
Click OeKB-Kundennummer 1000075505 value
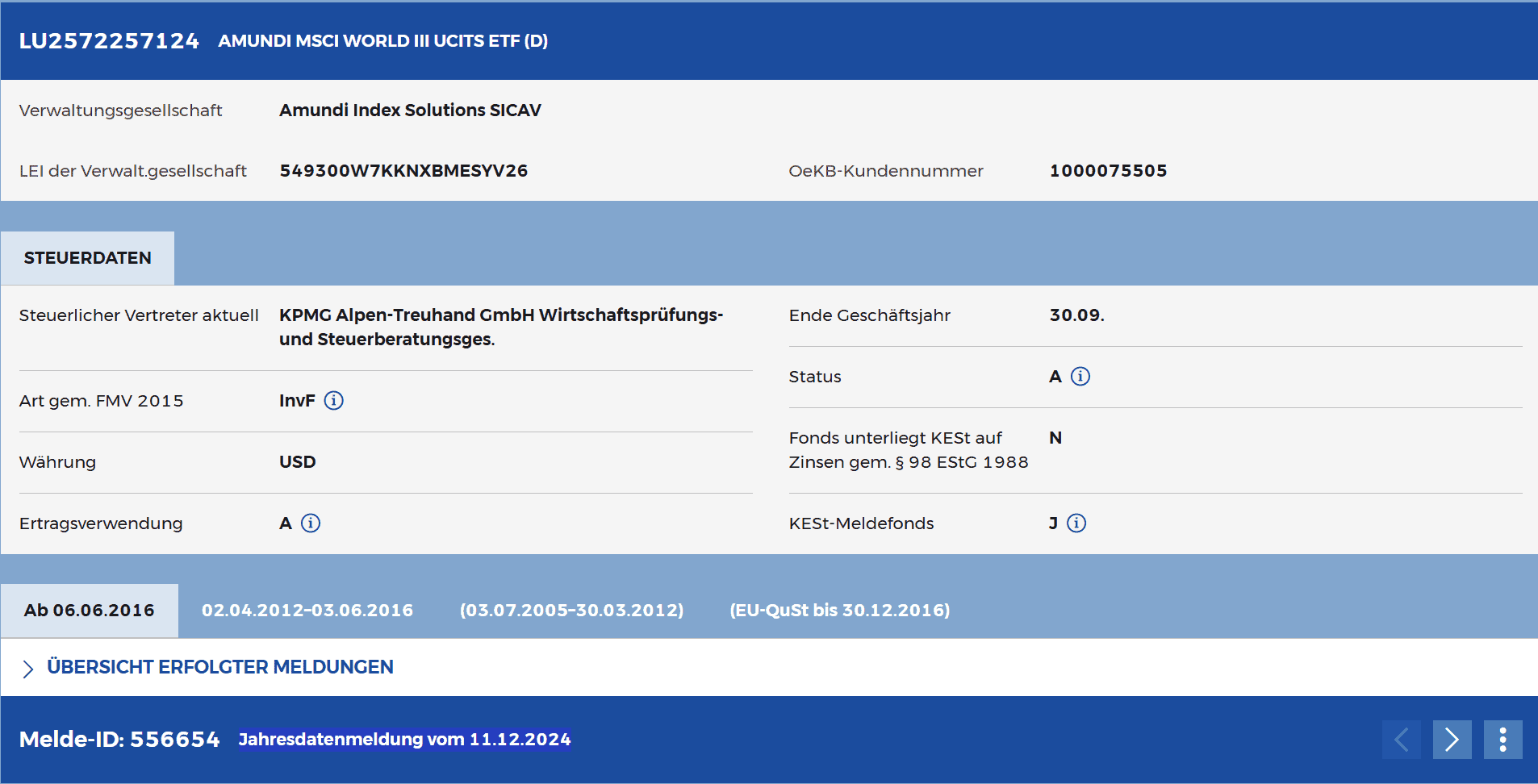pos(1108,171)
